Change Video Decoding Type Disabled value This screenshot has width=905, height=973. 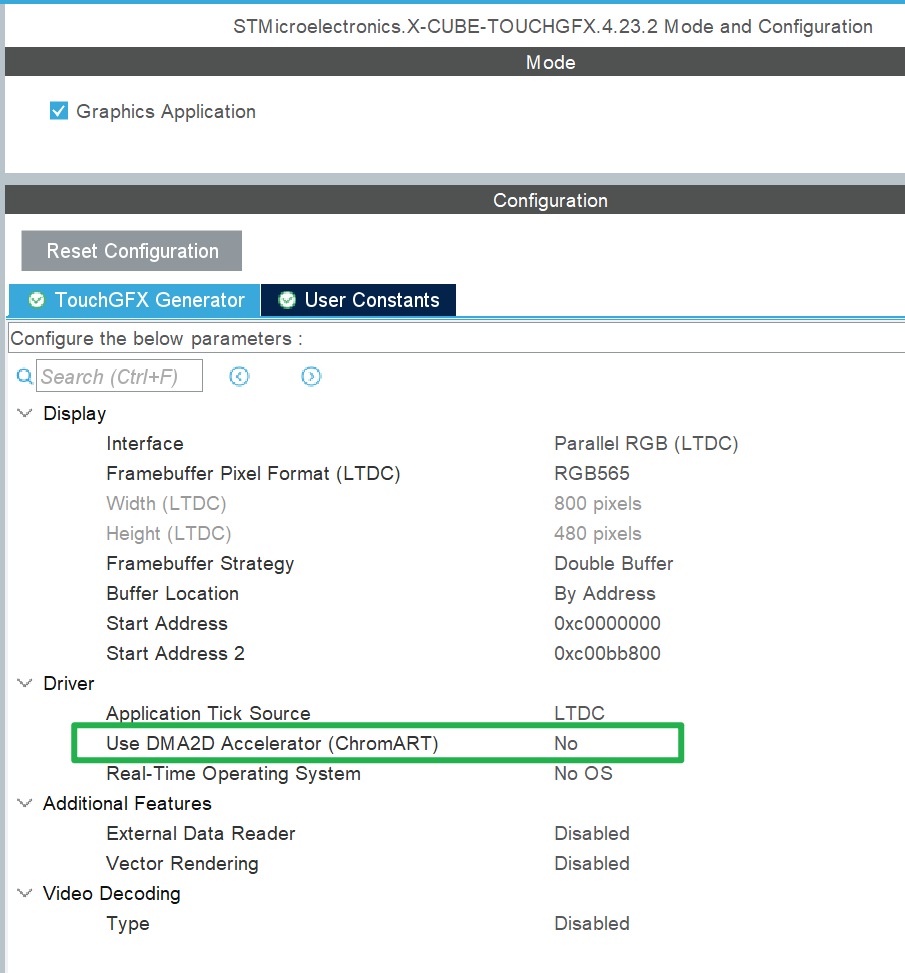tap(592, 923)
